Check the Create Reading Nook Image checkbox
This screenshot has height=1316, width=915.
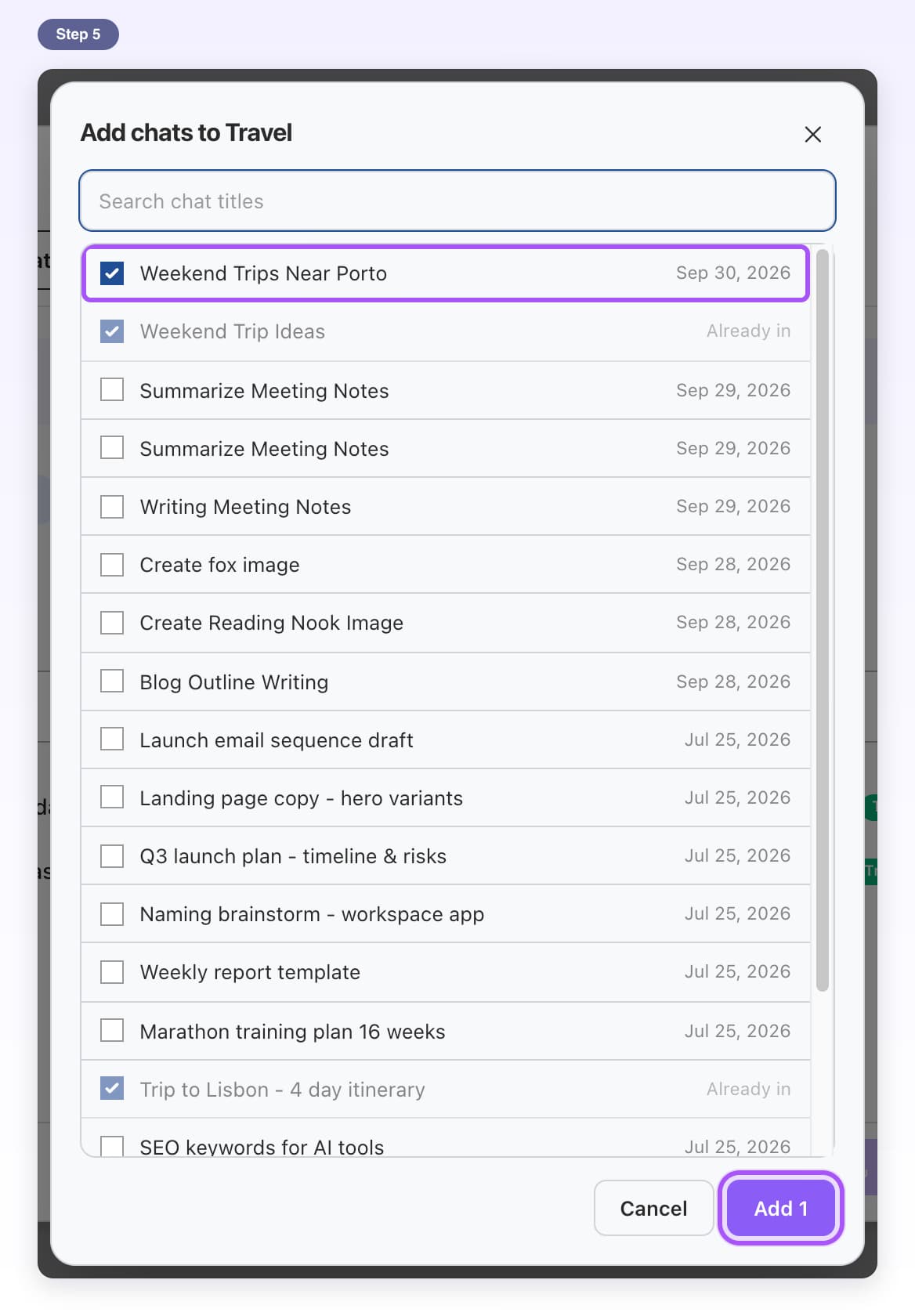(112, 623)
